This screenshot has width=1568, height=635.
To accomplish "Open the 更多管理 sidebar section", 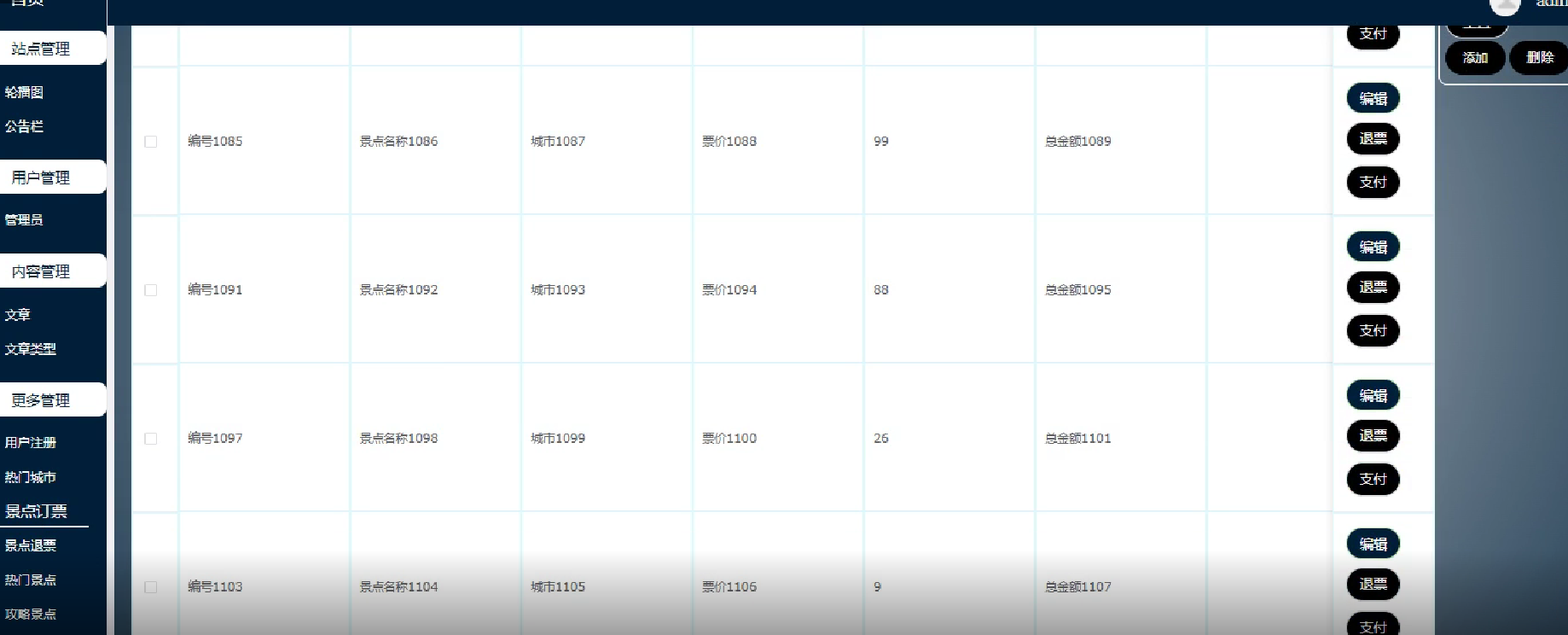I will coord(51,400).
